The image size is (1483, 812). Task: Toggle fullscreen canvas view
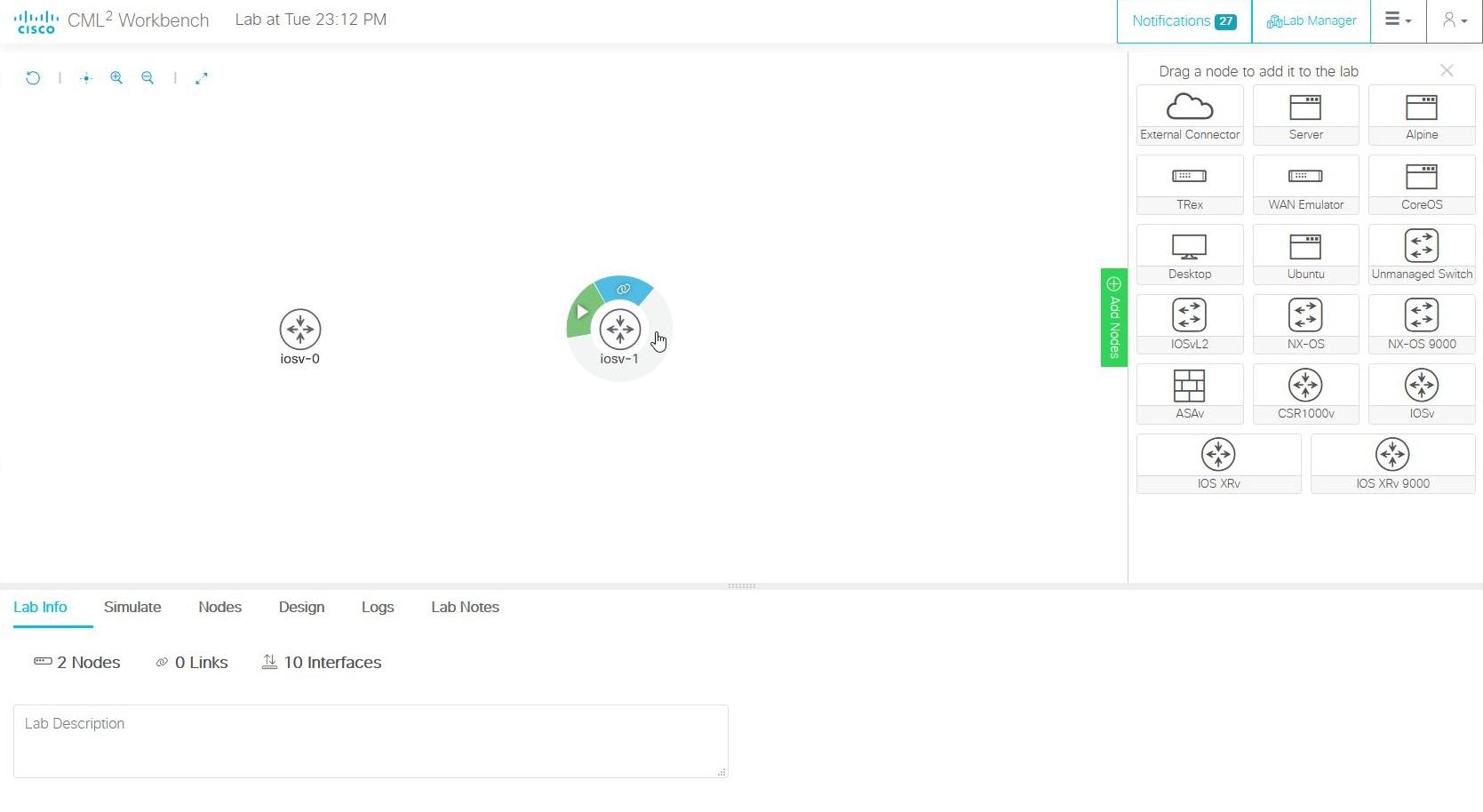pyautogui.click(x=202, y=78)
